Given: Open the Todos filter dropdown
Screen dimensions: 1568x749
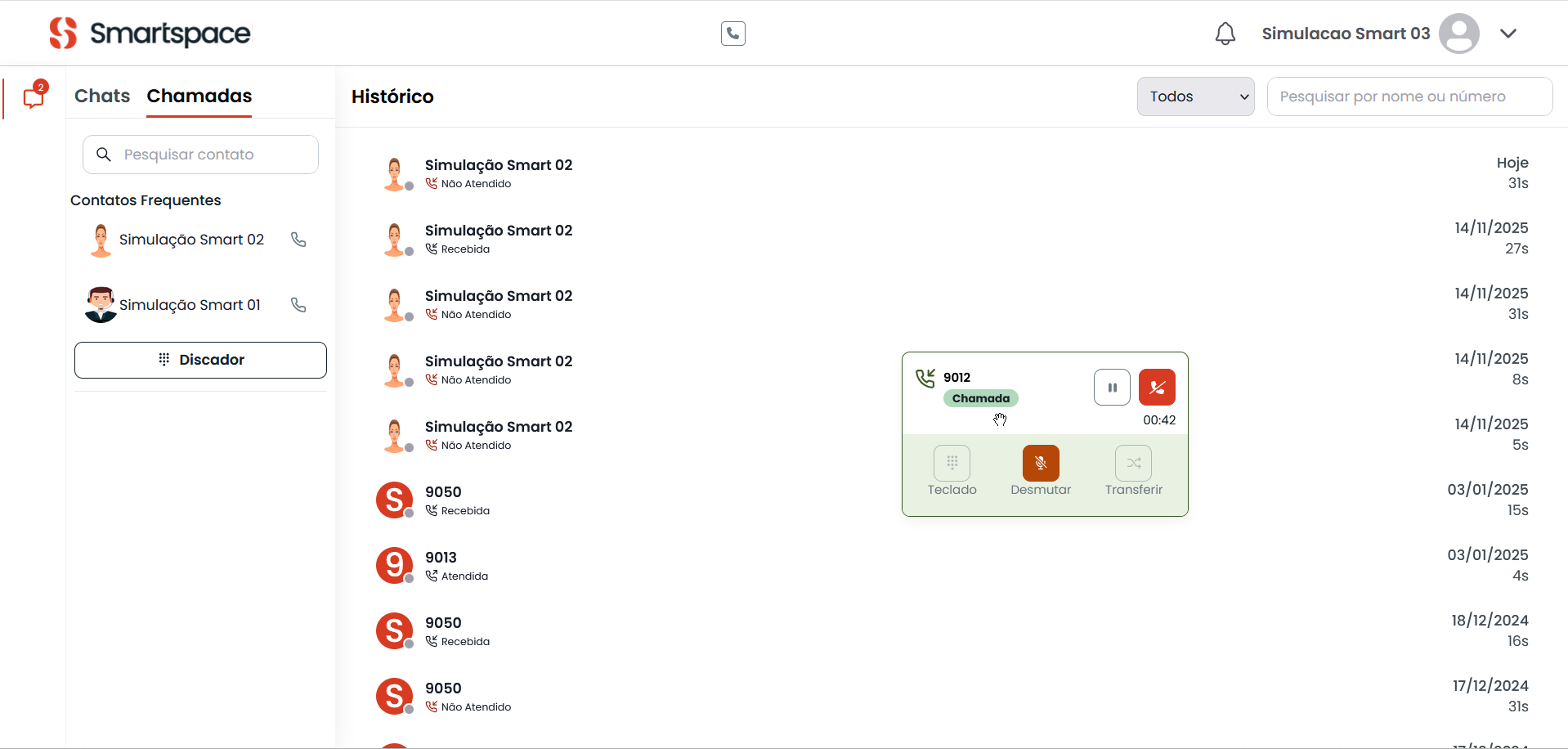Looking at the screenshot, I should click(x=1194, y=96).
